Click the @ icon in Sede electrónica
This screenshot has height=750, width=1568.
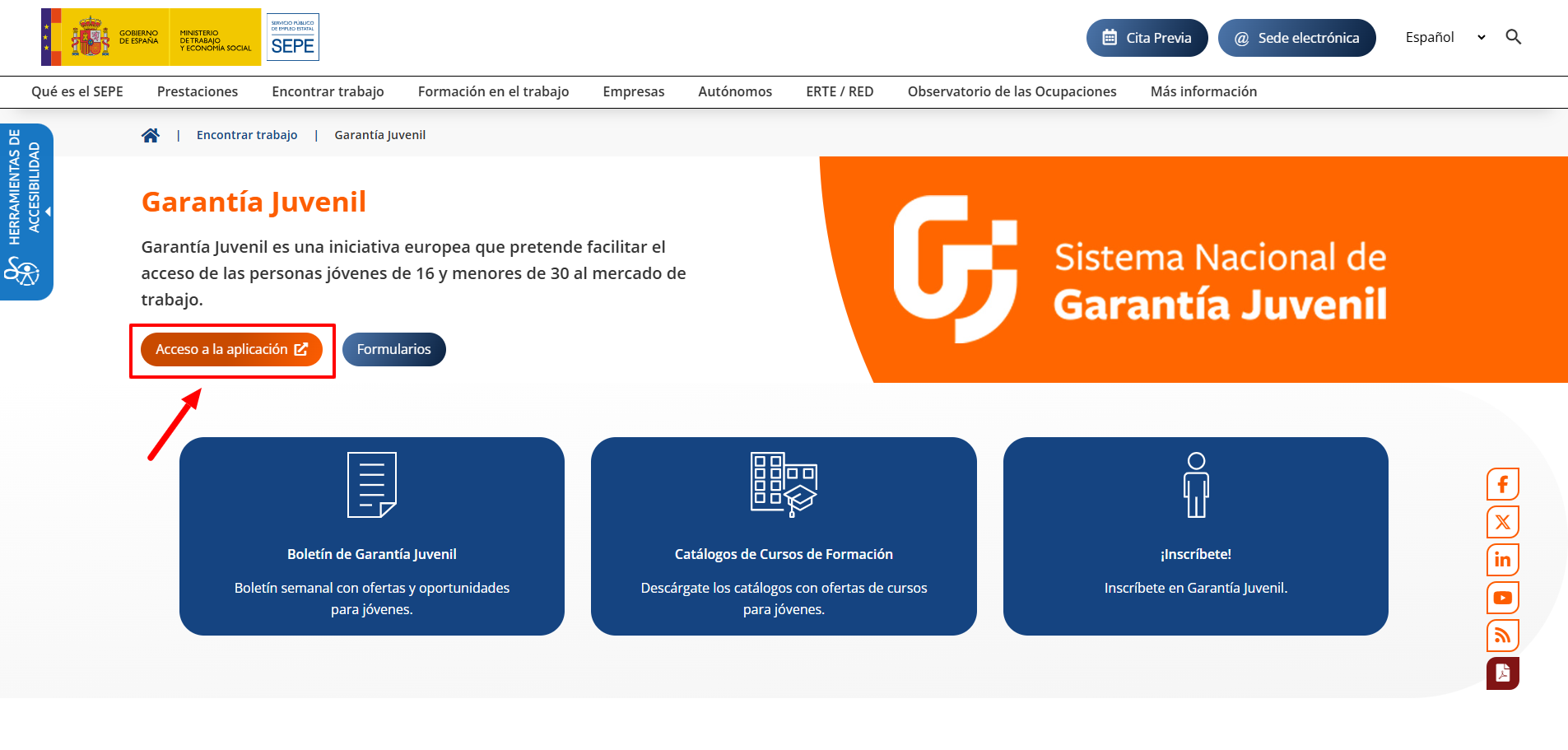click(1241, 39)
